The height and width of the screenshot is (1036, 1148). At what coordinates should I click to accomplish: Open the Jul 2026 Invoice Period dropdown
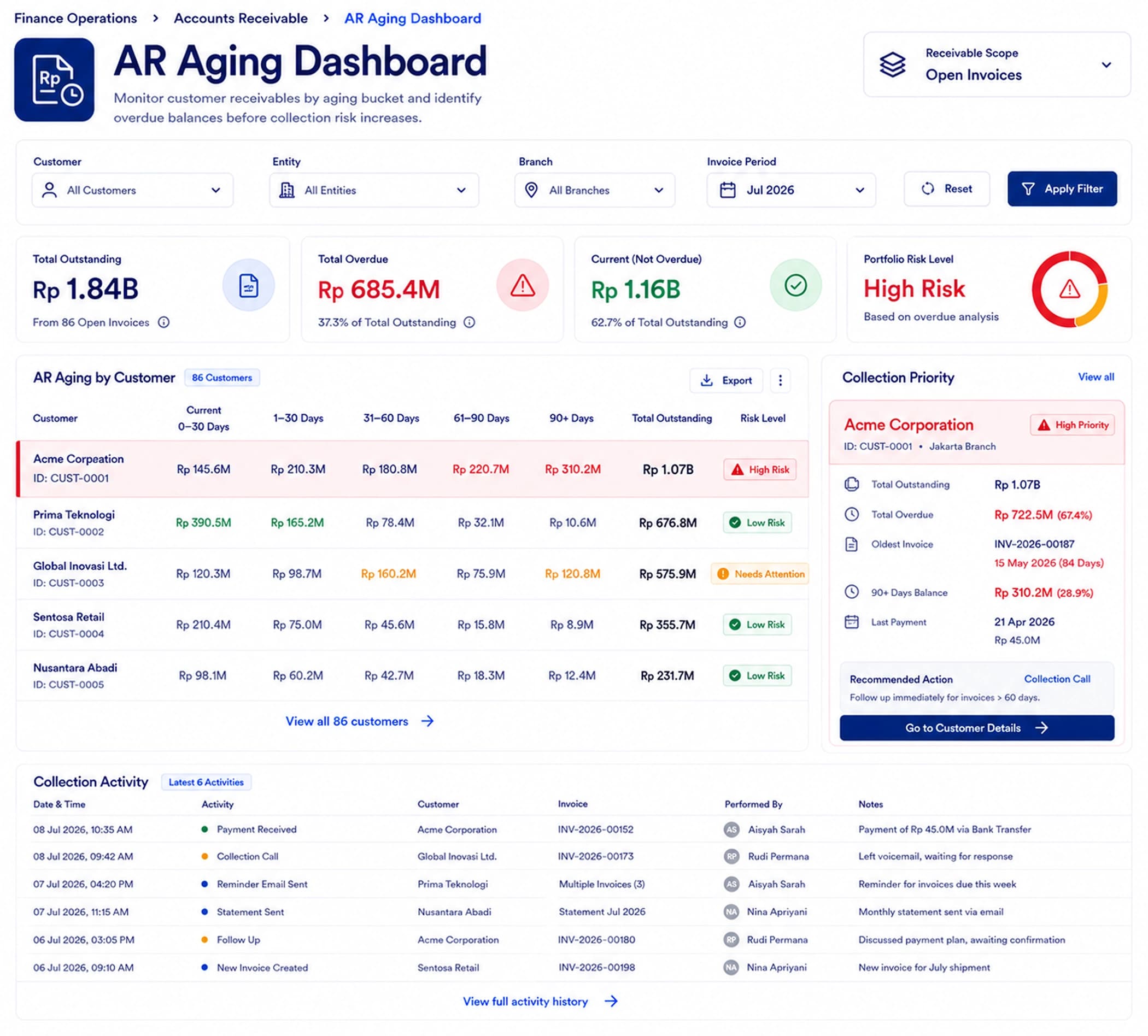click(791, 190)
